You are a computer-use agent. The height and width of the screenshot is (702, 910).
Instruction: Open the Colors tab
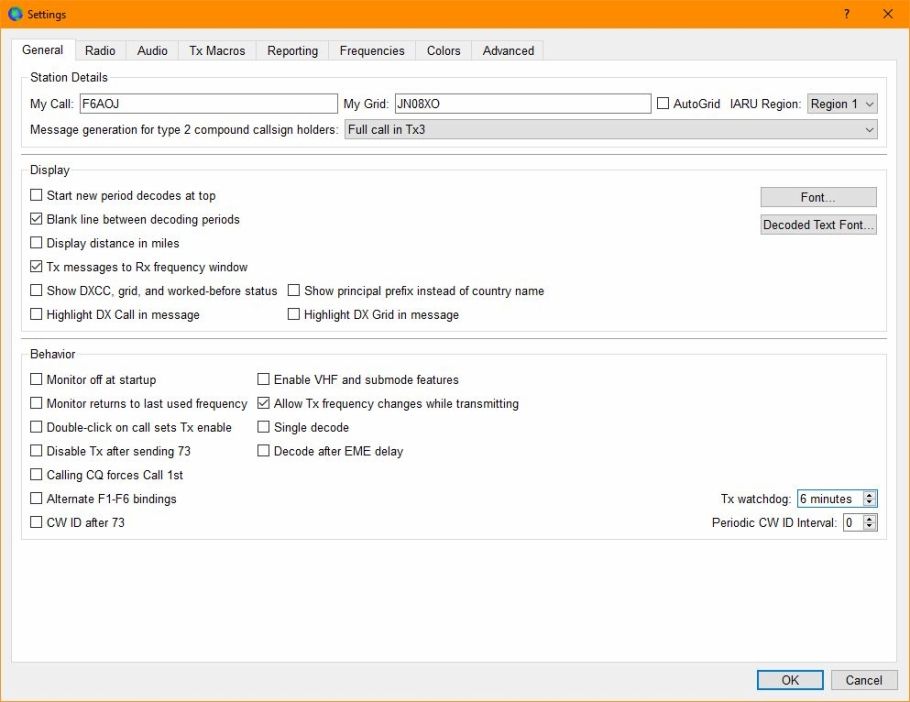(444, 51)
